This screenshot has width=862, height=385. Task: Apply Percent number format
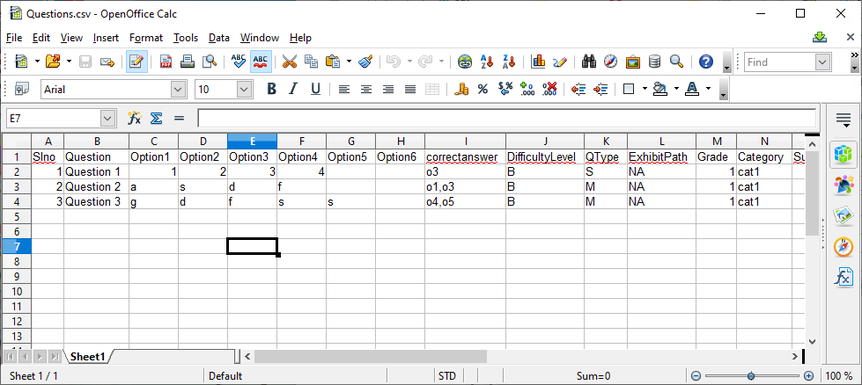(483, 89)
